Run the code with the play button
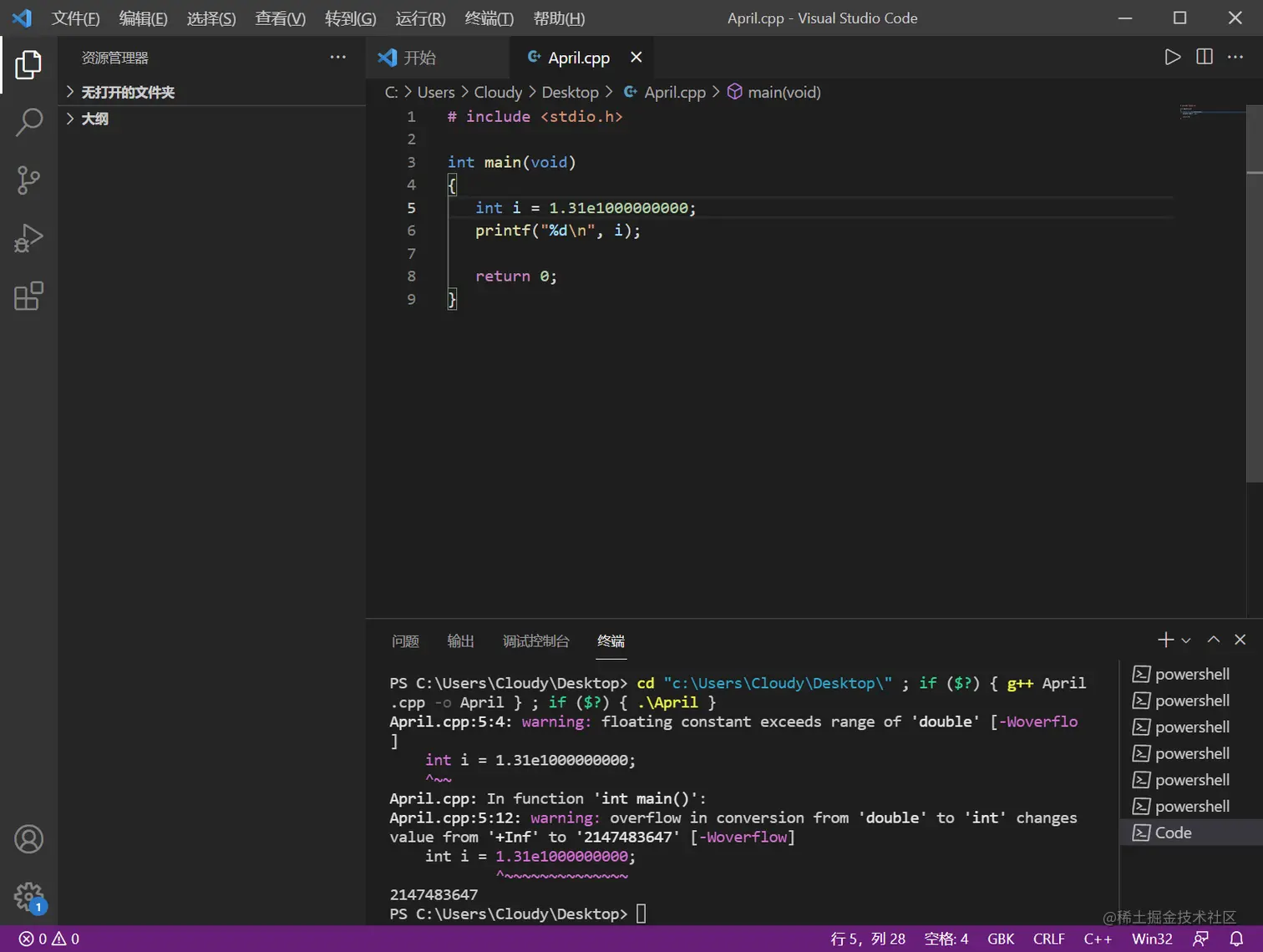 1173,57
